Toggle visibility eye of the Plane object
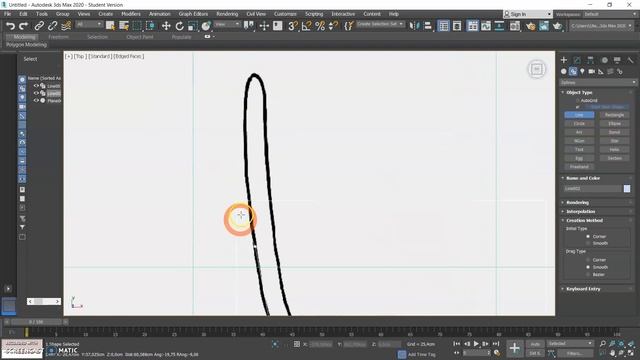640x360 pixels. 36,100
